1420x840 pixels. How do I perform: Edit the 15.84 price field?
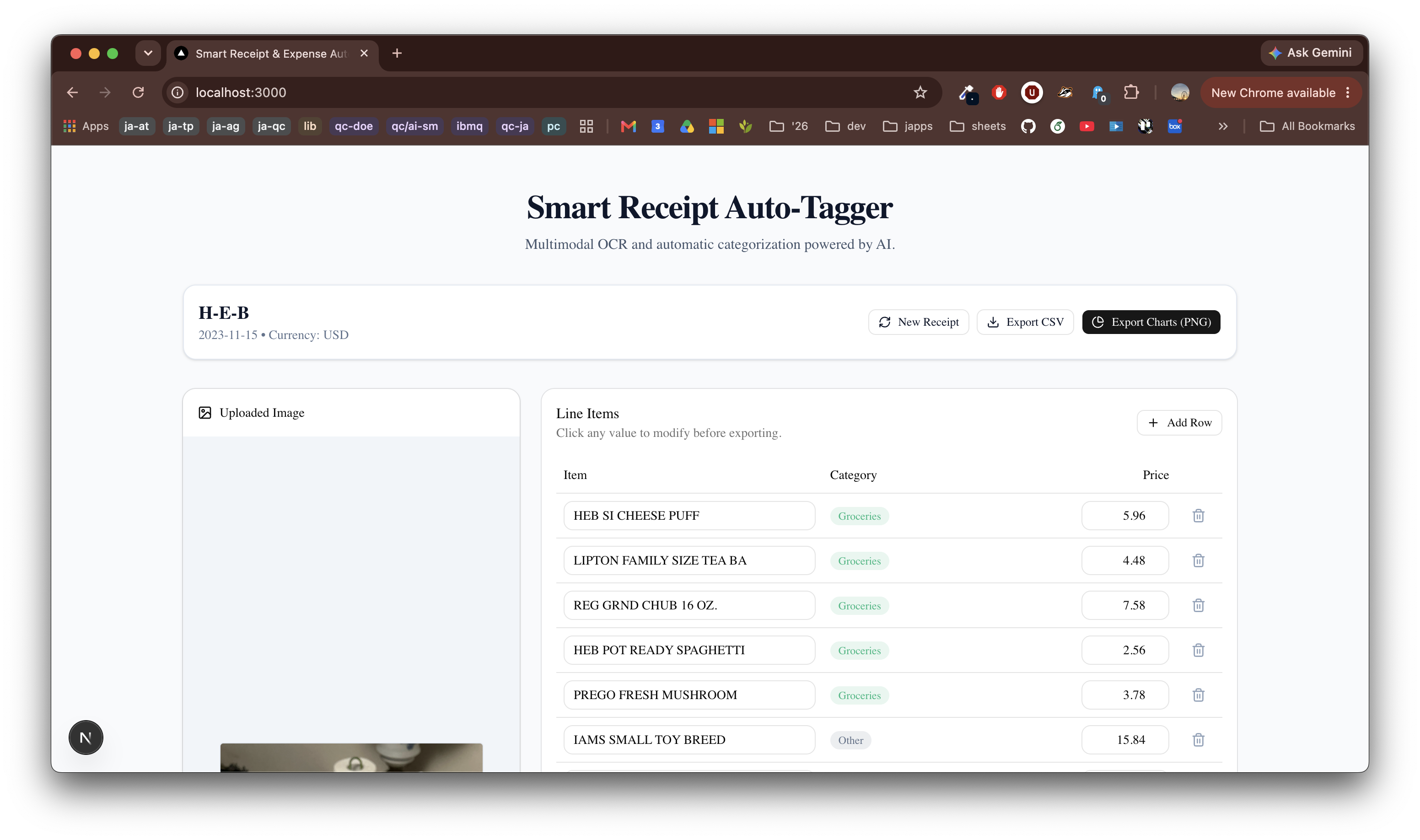1124,740
